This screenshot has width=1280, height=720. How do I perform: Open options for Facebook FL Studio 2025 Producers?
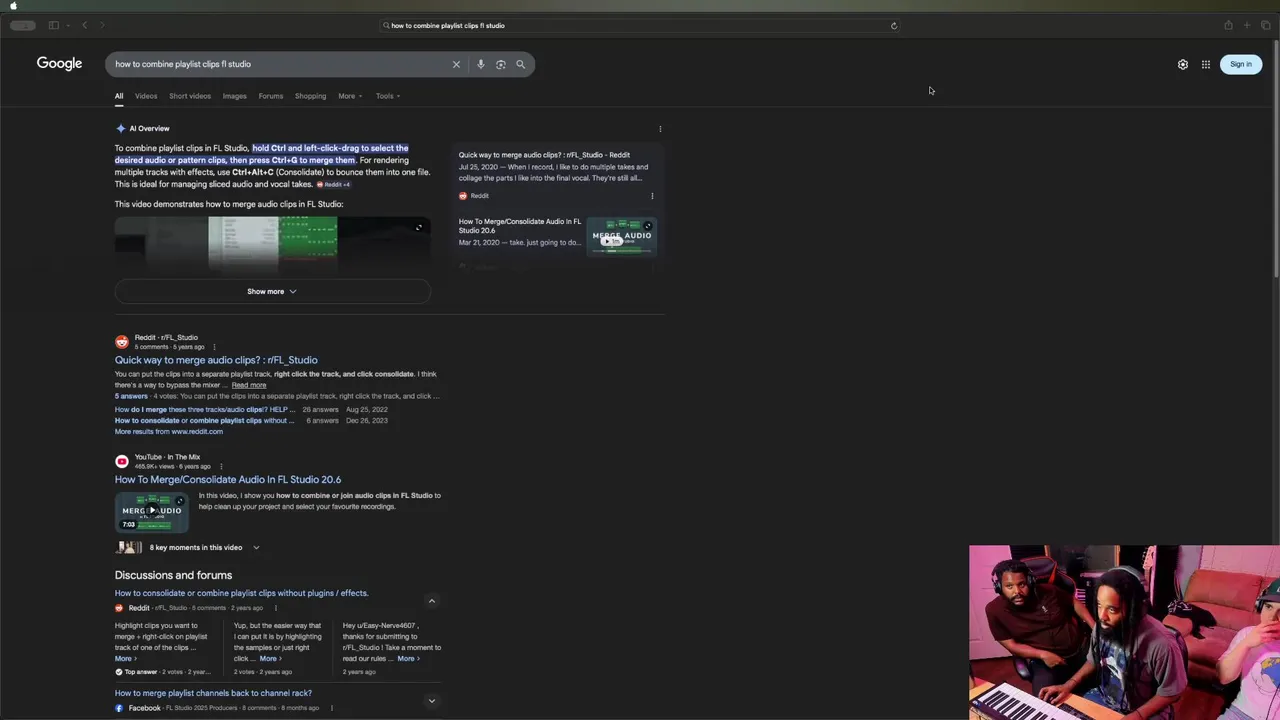click(331, 708)
